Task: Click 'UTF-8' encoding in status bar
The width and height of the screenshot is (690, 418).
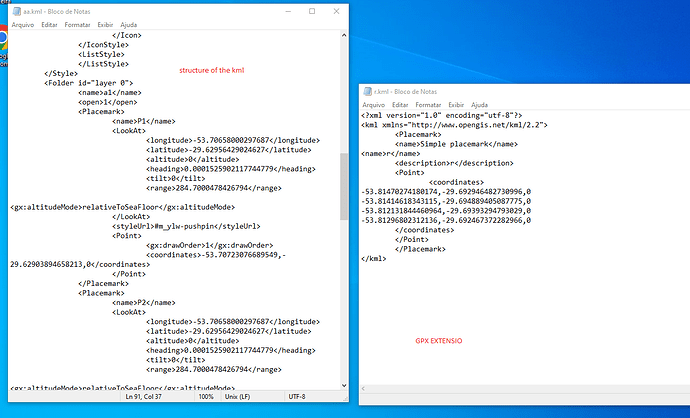Action: tap(297, 397)
